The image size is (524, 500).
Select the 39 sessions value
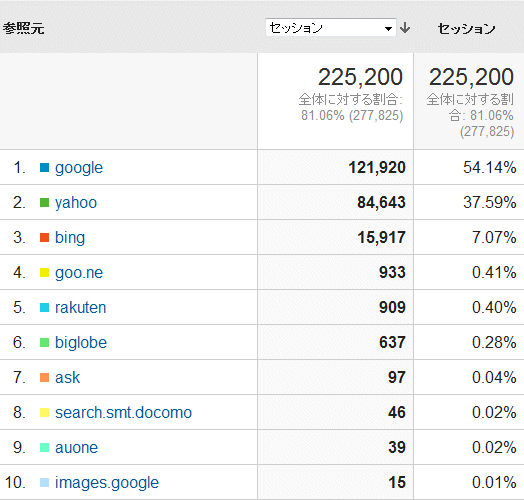[x=397, y=448]
